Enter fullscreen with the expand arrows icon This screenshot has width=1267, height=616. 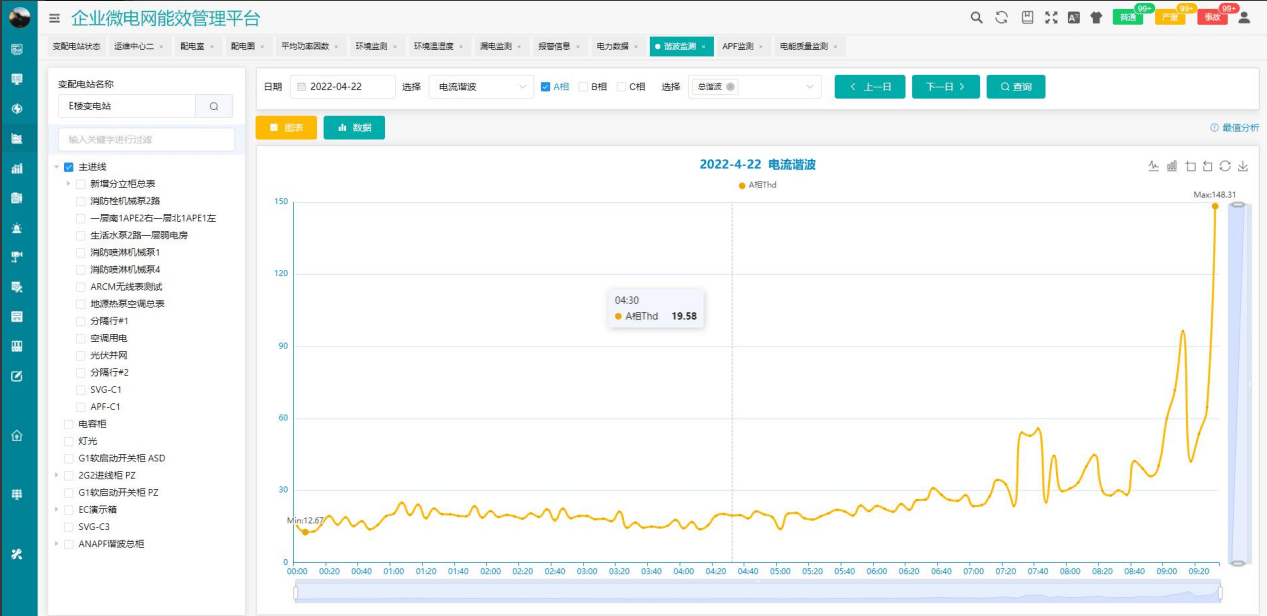(x=1051, y=17)
